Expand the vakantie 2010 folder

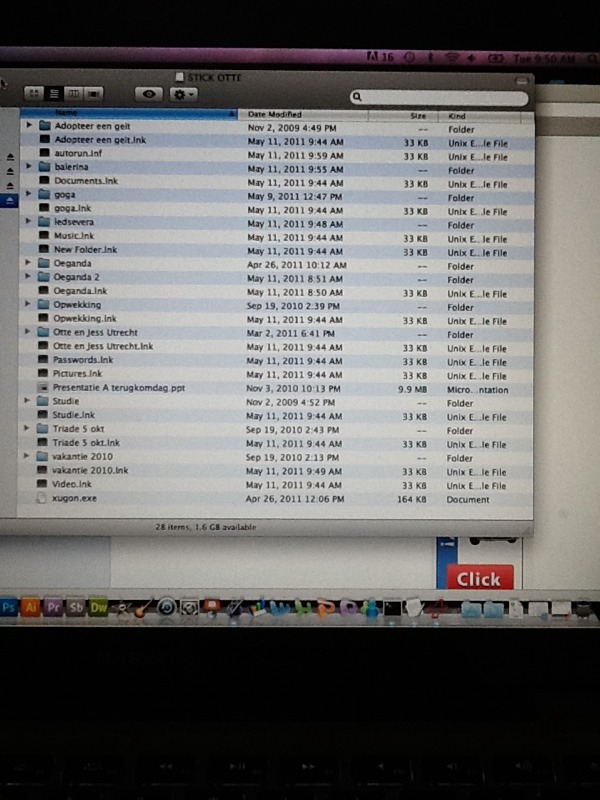(27, 456)
